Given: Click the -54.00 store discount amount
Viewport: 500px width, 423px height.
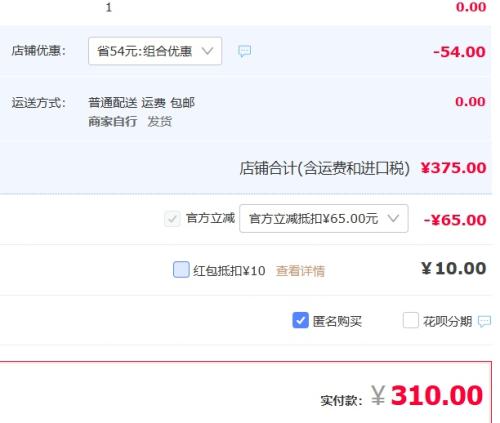Looking at the screenshot, I should point(459,52).
